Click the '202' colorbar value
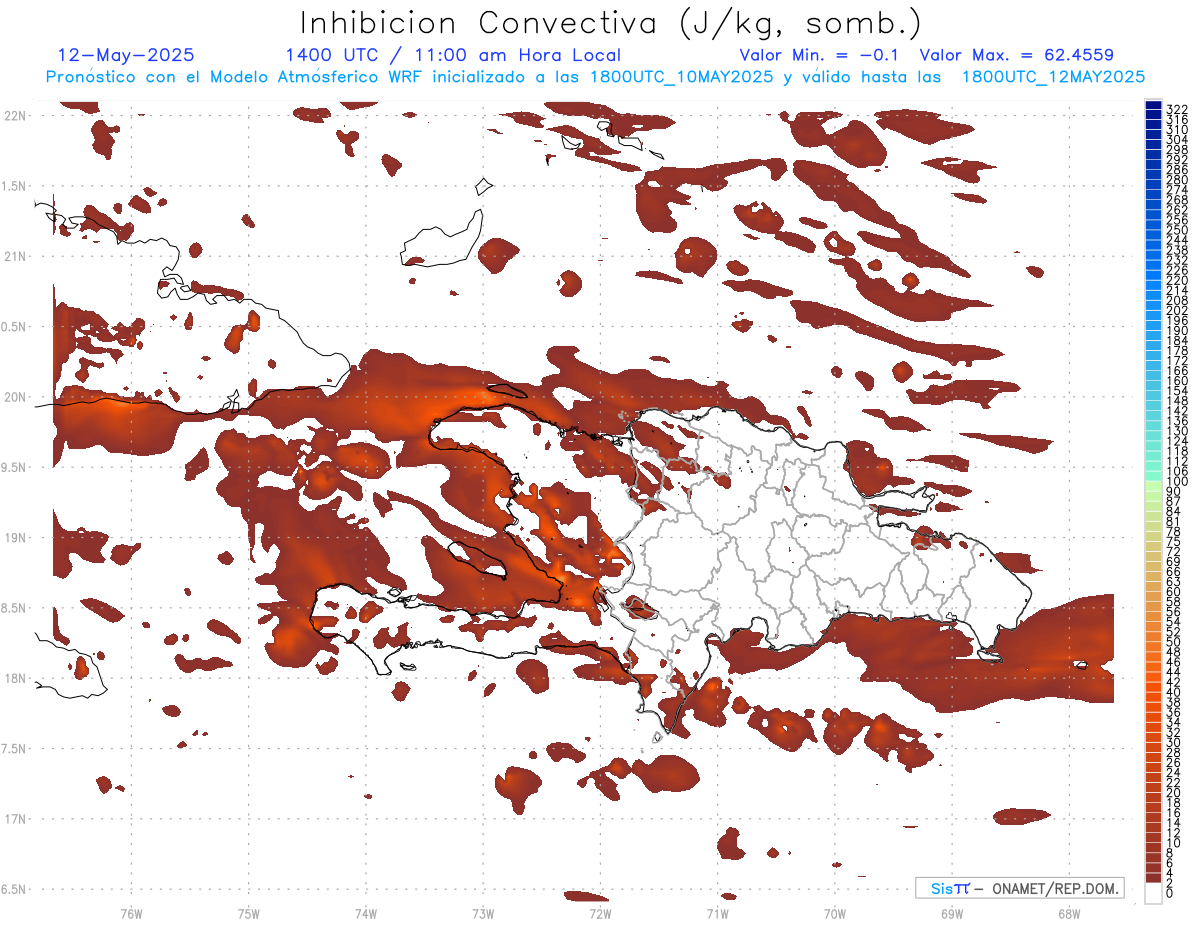Viewport: 1200px width, 927px height. [x=1176, y=310]
